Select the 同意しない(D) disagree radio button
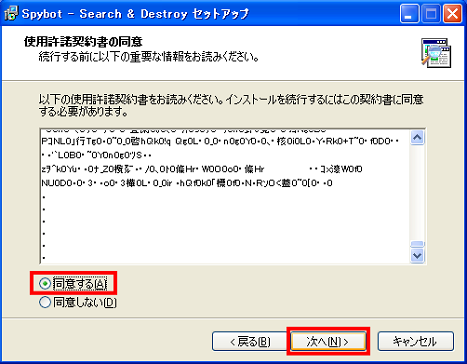 45,302
